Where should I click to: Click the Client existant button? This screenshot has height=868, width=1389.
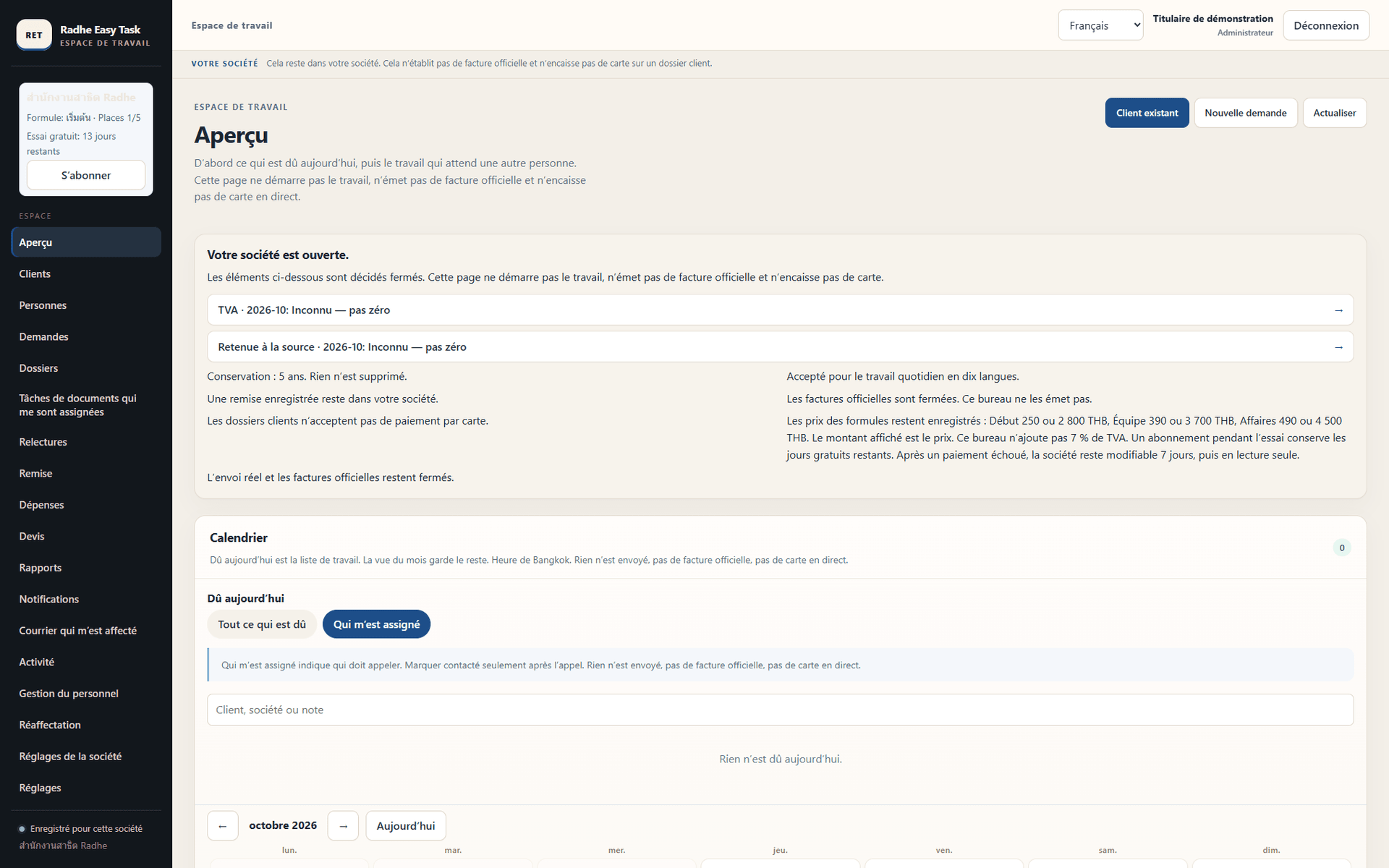coord(1147,113)
